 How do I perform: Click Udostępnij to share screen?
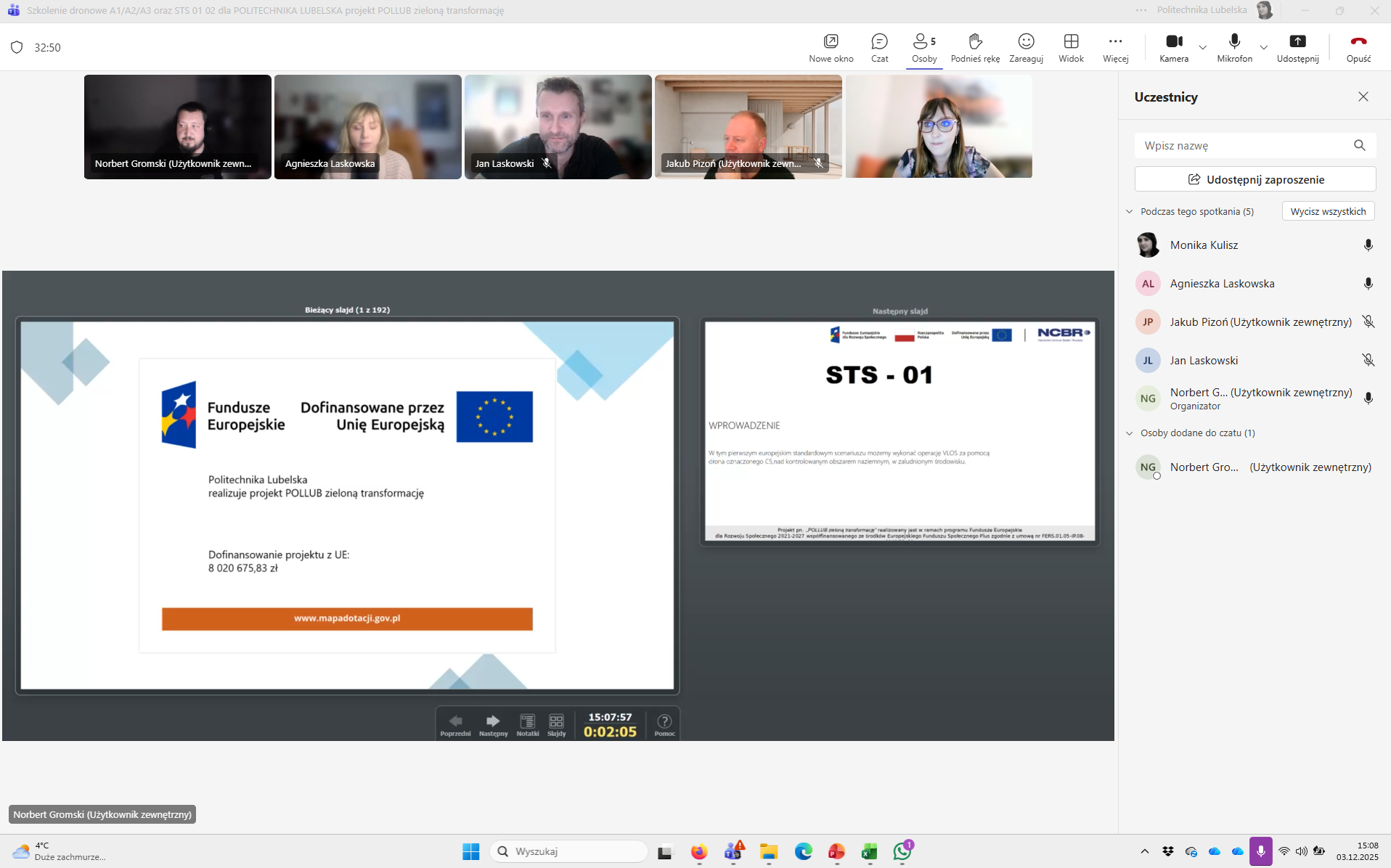1297,48
